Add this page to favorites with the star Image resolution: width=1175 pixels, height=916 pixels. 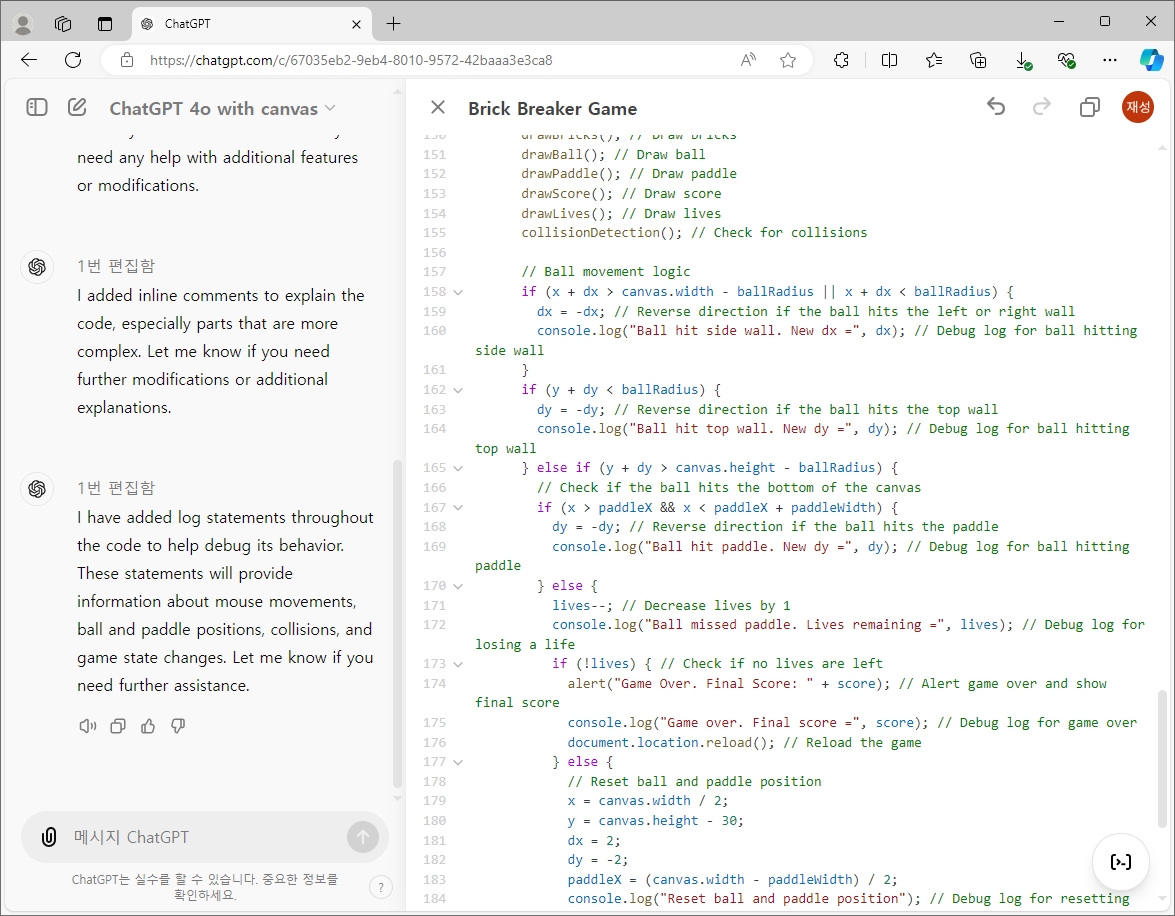click(x=788, y=60)
